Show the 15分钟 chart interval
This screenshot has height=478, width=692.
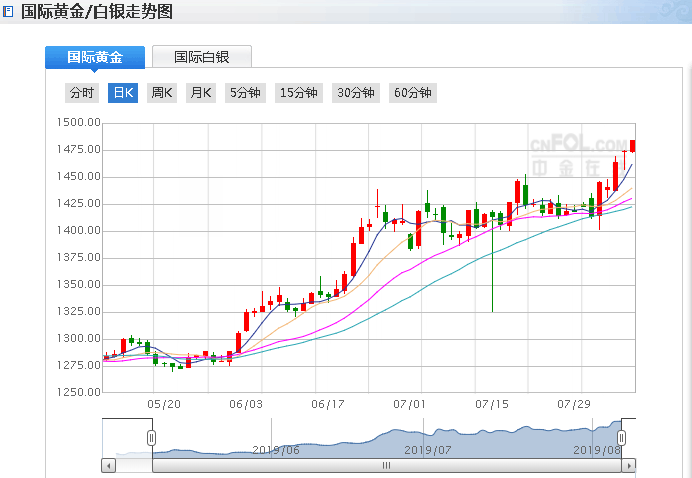(299, 93)
